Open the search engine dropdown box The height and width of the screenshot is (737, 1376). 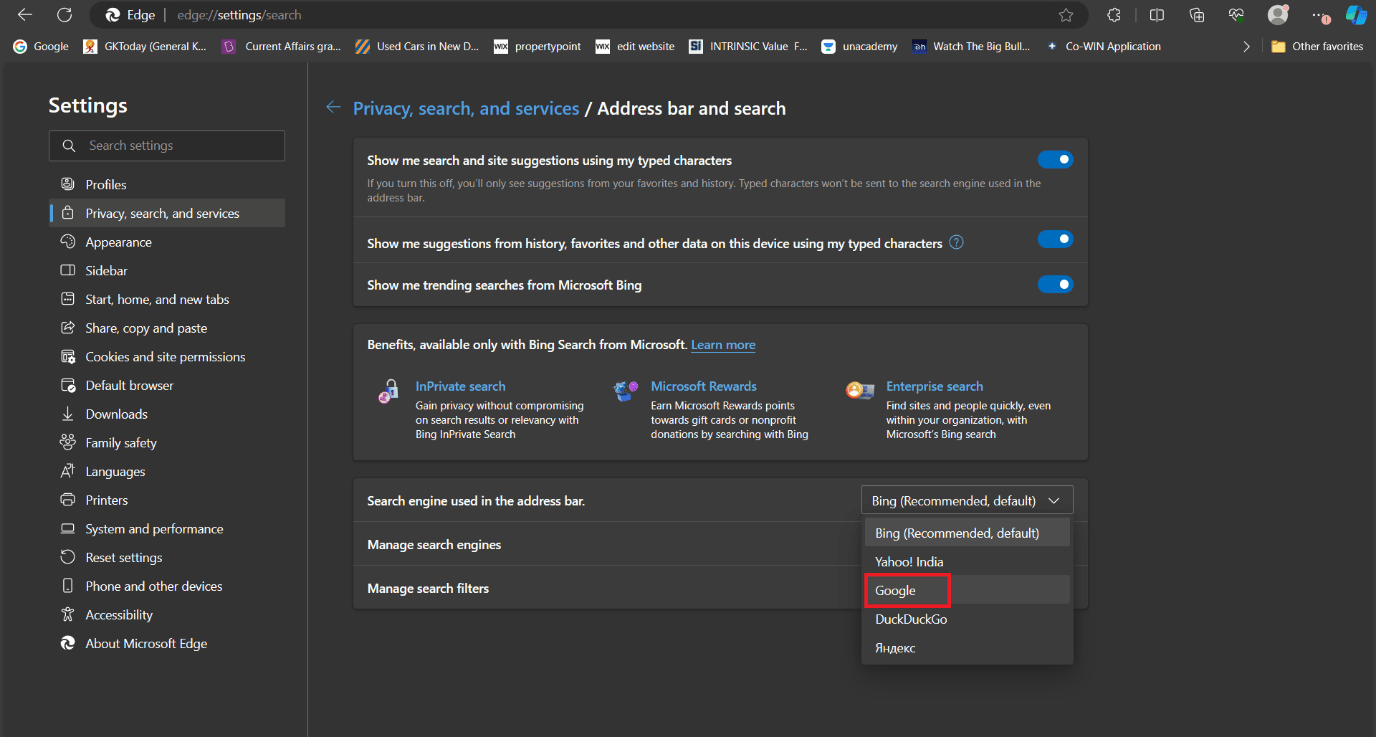click(x=967, y=500)
